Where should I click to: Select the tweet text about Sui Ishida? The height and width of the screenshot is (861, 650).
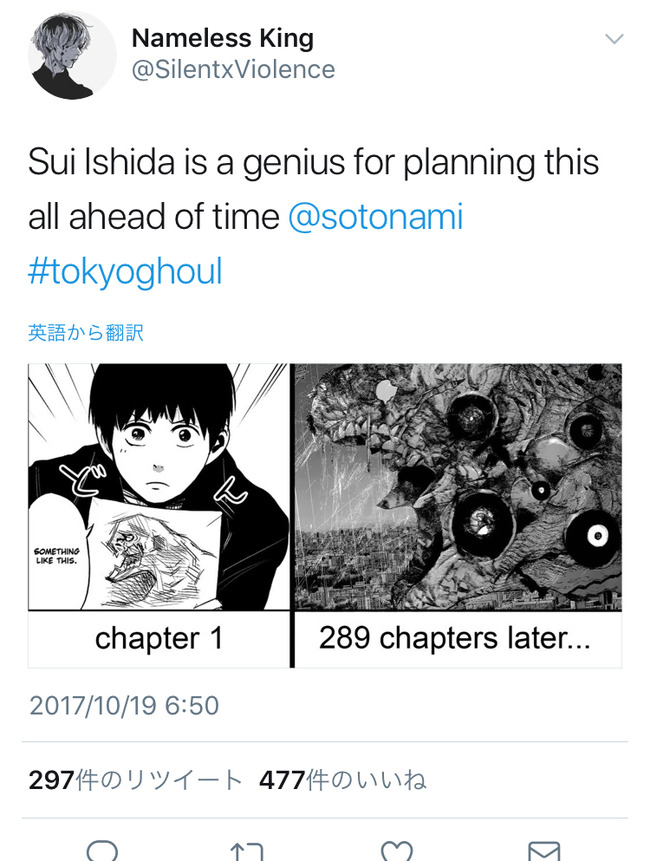coord(313,216)
